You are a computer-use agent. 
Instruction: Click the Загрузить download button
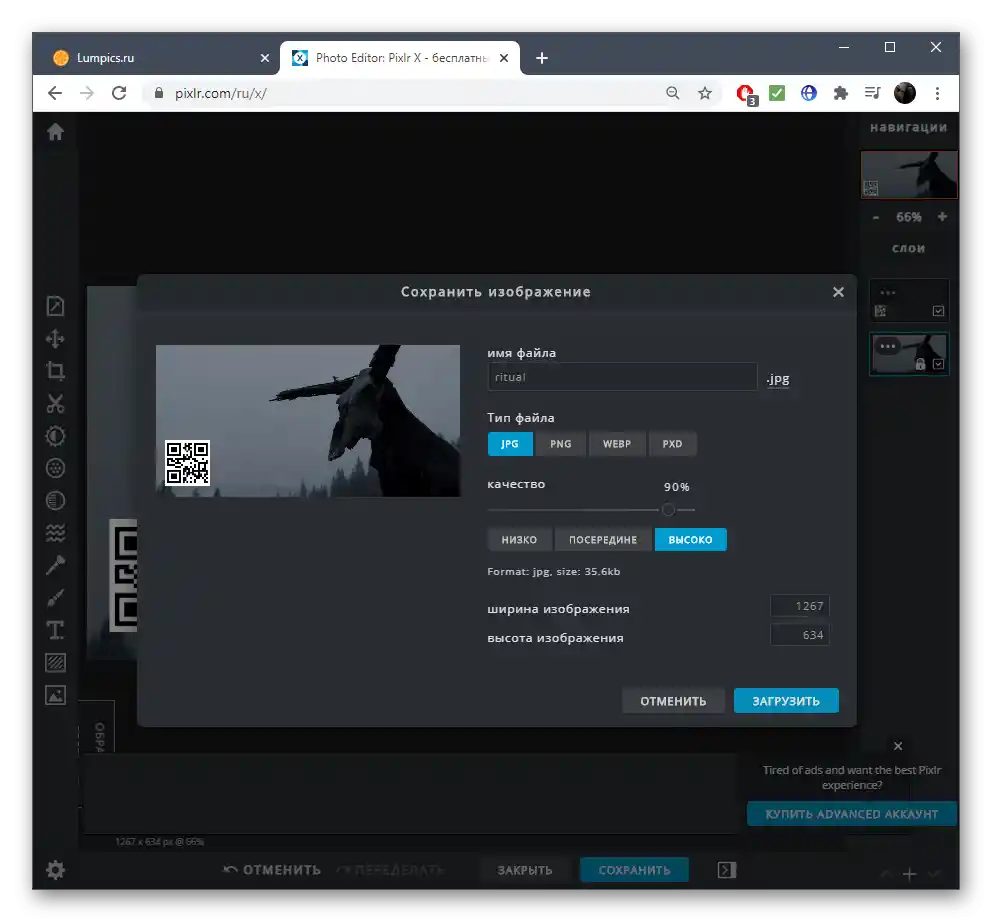[785, 701]
